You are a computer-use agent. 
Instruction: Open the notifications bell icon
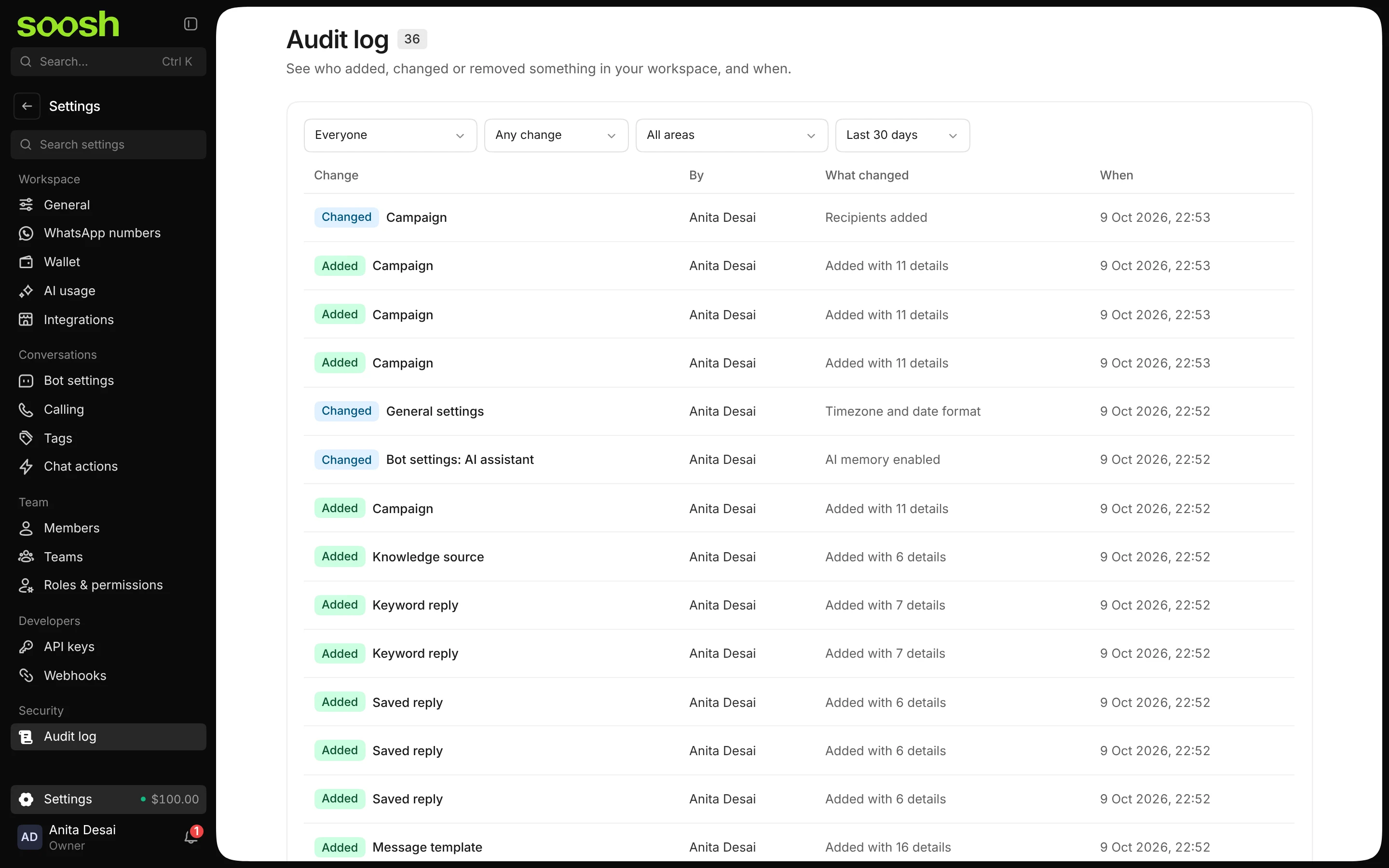[191, 837]
